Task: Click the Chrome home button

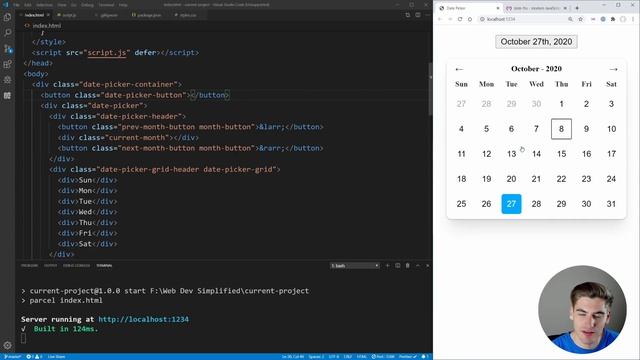Action: (470, 19)
